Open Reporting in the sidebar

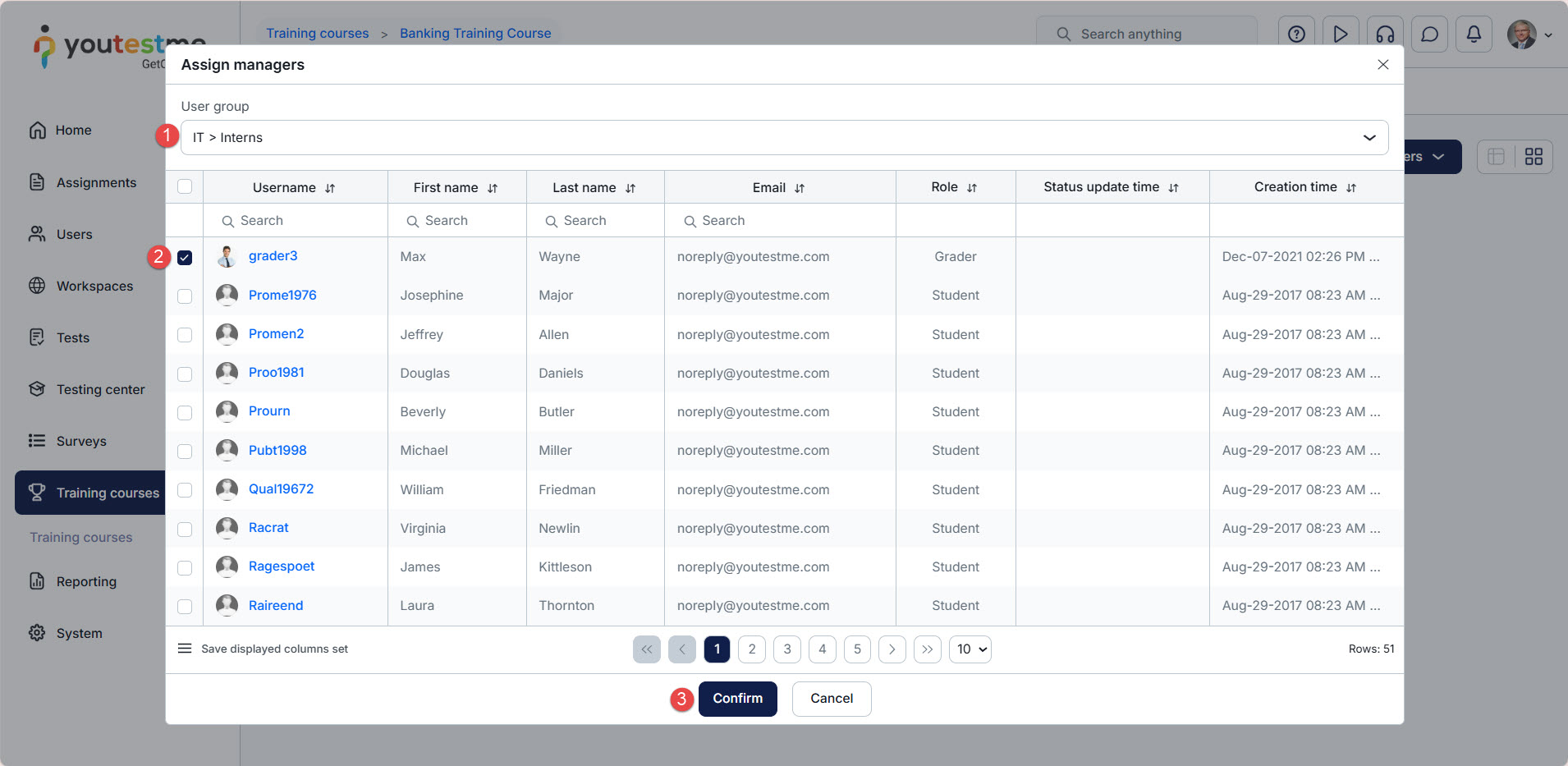pos(86,581)
